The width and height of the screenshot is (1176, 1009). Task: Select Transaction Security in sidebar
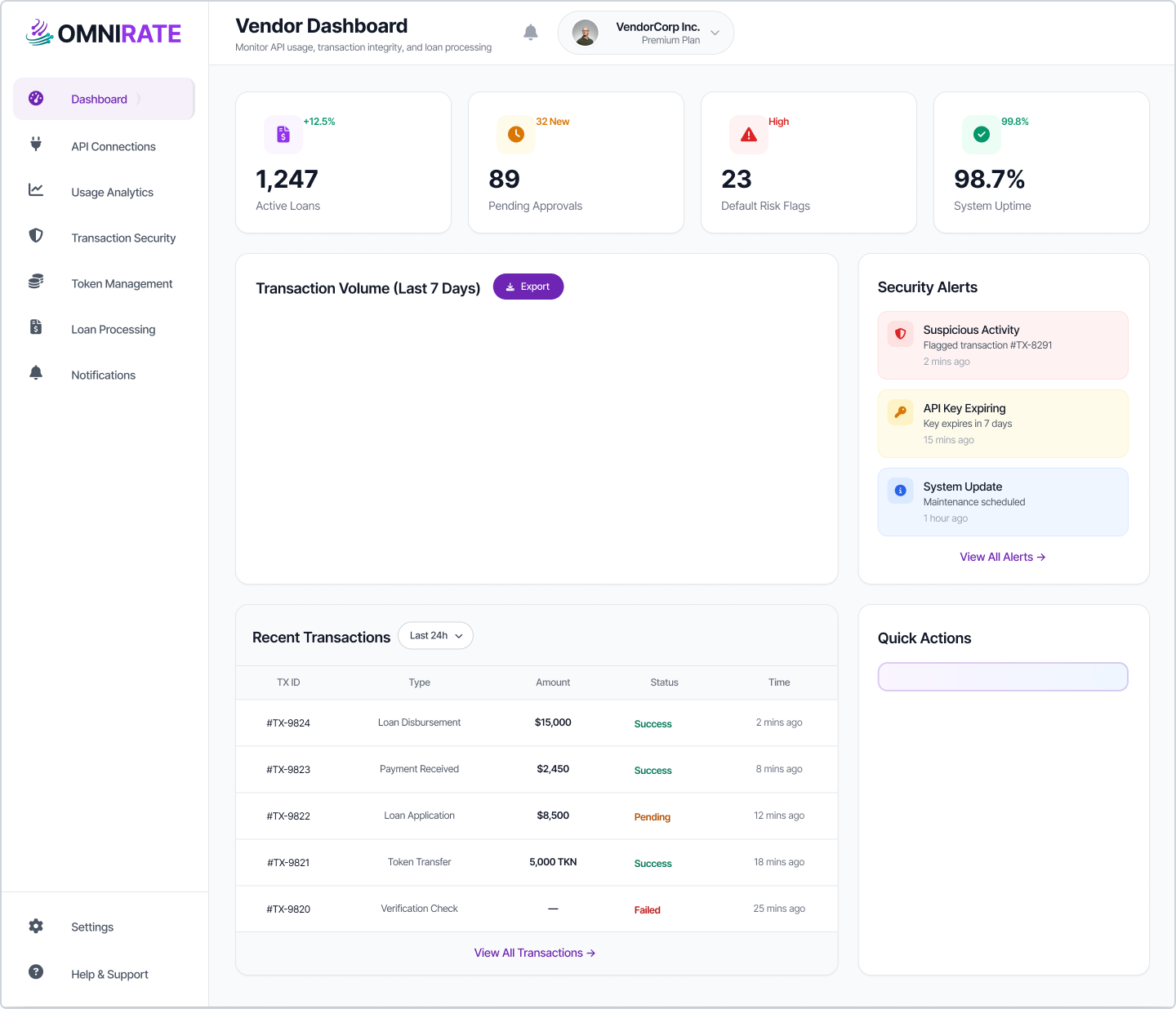104,238
